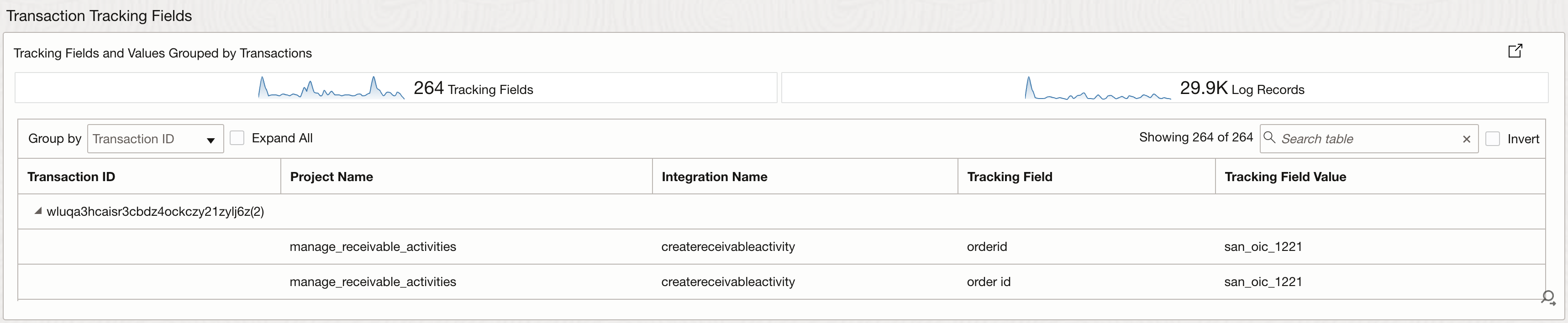Click the Tracking Field column header
Image resolution: width=1568 pixels, height=323 pixels.
point(1009,177)
